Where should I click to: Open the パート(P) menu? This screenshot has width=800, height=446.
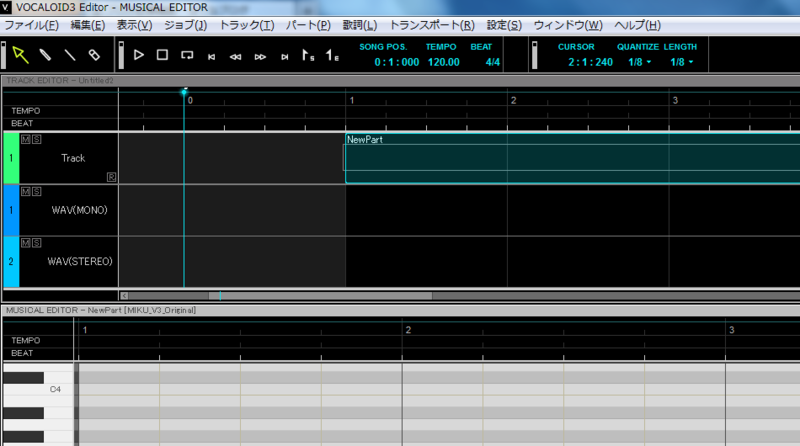coord(308,26)
